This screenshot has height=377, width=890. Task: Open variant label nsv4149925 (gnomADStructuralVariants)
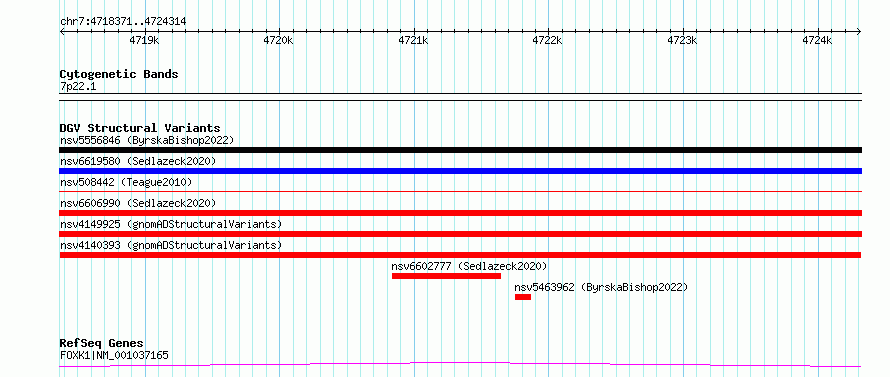click(171, 224)
